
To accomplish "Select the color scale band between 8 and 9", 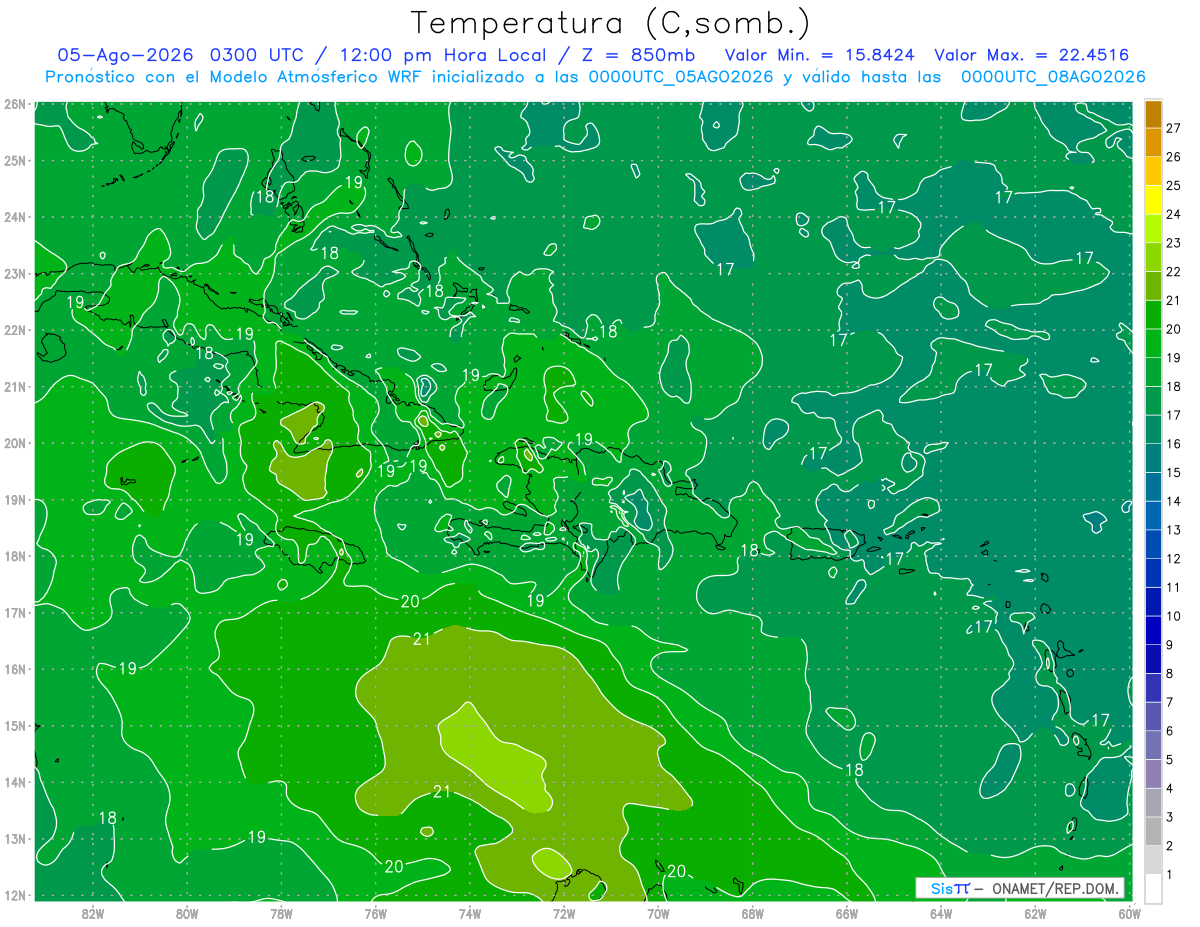I will (1153, 659).
